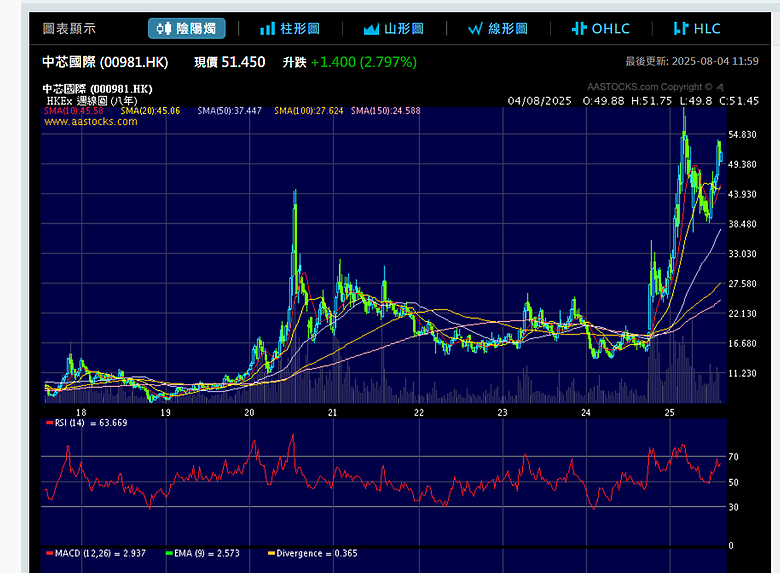Click the SMA(20):45.06 legend label
The height and width of the screenshot is (573, 780).
[150, 111]
